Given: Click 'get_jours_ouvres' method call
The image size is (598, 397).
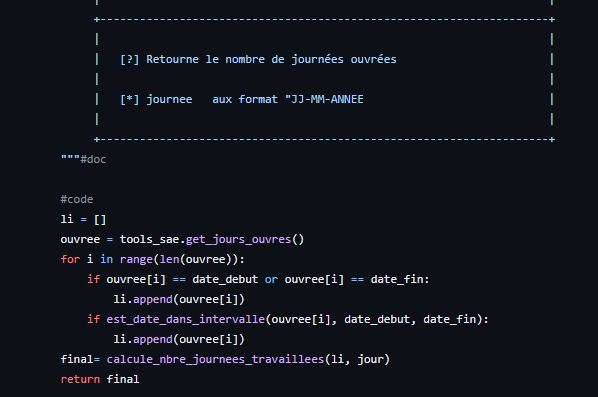Looking at the screenshot, I should tap(238, 239).
